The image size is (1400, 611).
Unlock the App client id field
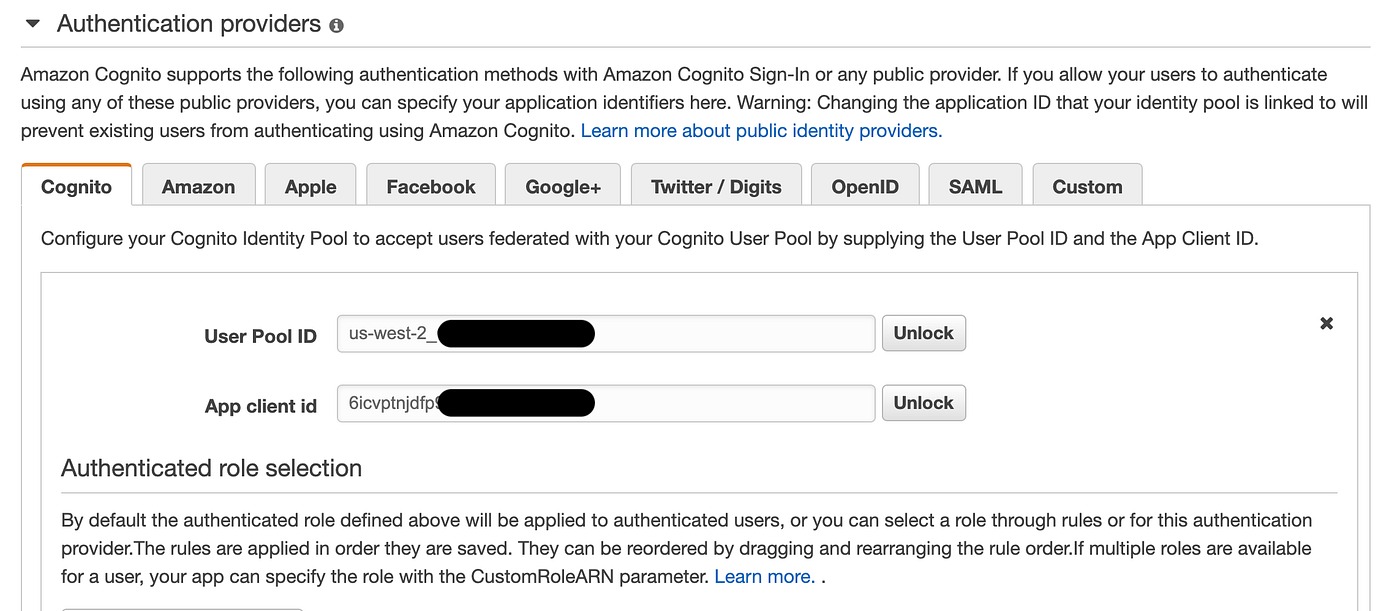(923, 403)
